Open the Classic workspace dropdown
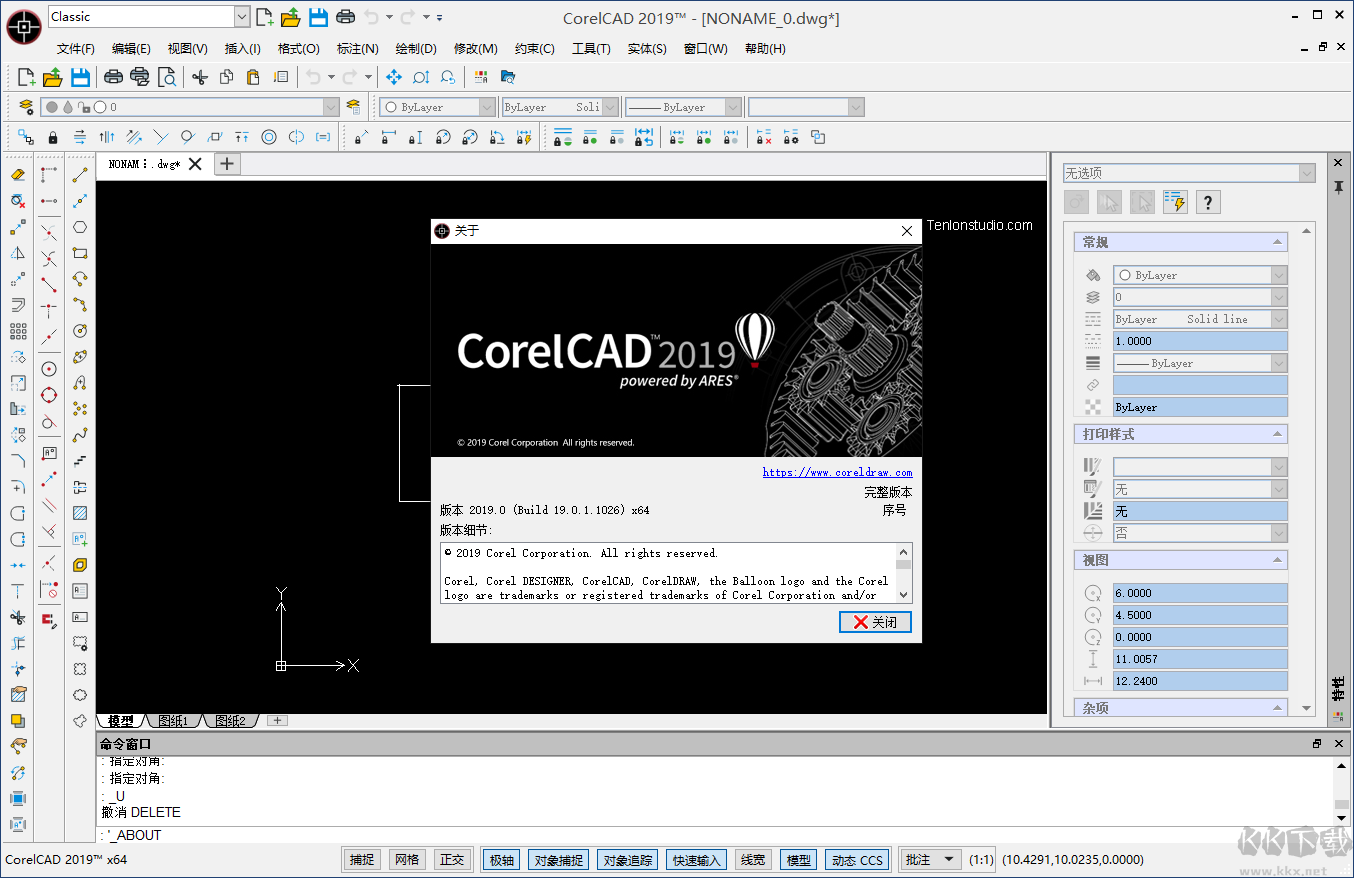 [242, 17]
